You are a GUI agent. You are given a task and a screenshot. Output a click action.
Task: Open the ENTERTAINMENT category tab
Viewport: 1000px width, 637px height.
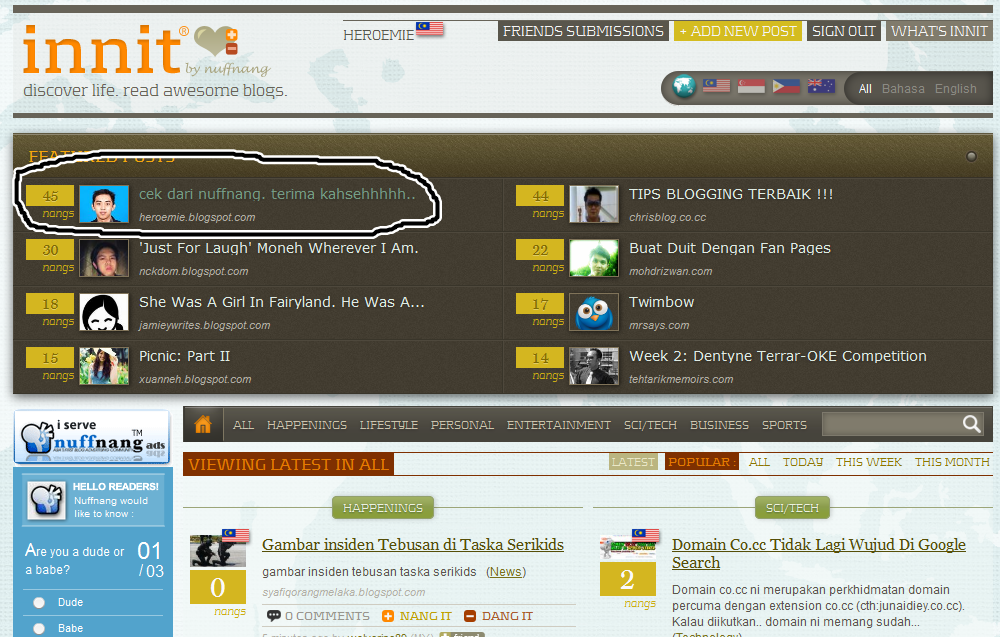[559, 425]
